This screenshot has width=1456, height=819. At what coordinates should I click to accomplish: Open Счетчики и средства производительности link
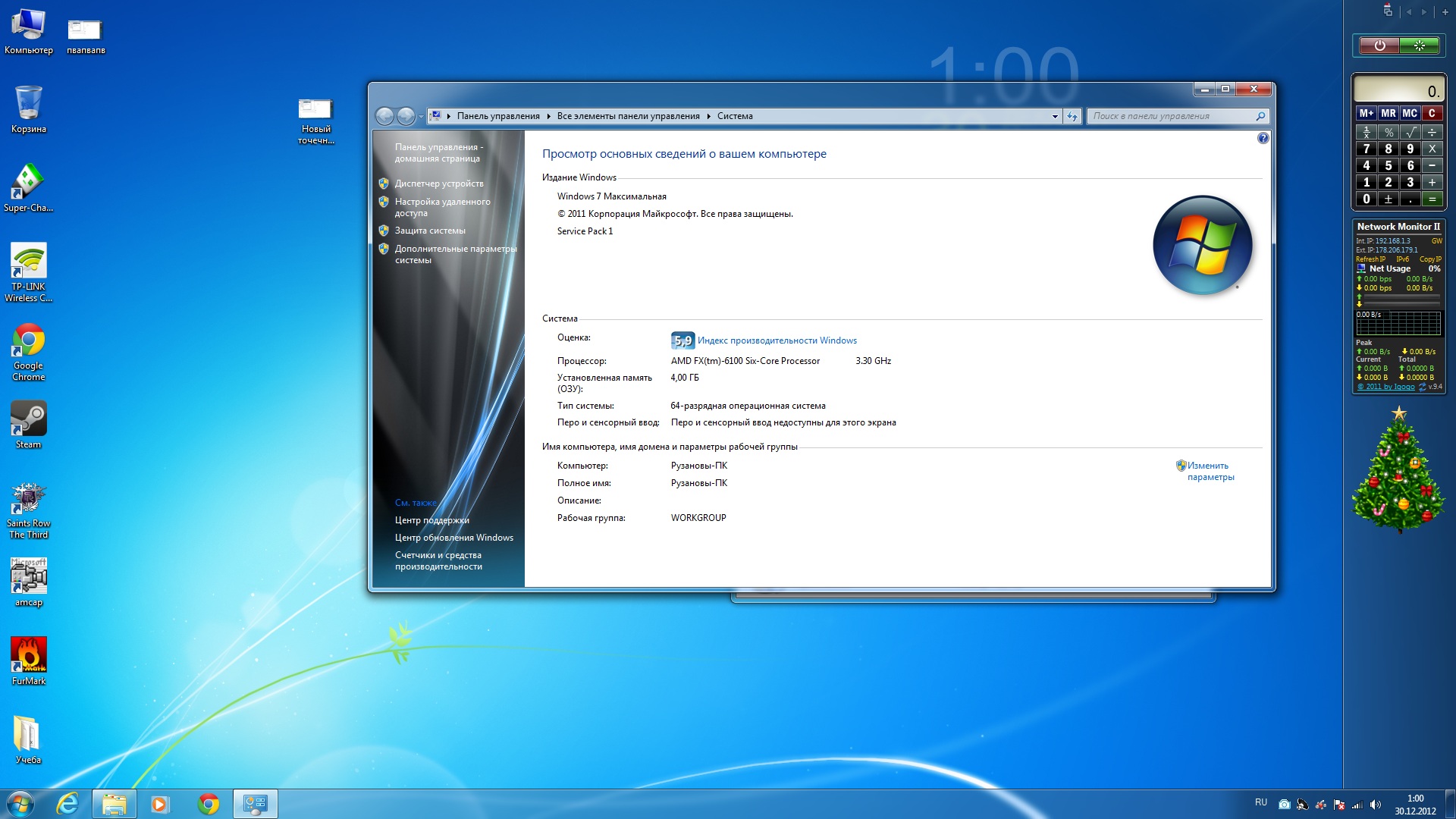(x=438, y=560)
